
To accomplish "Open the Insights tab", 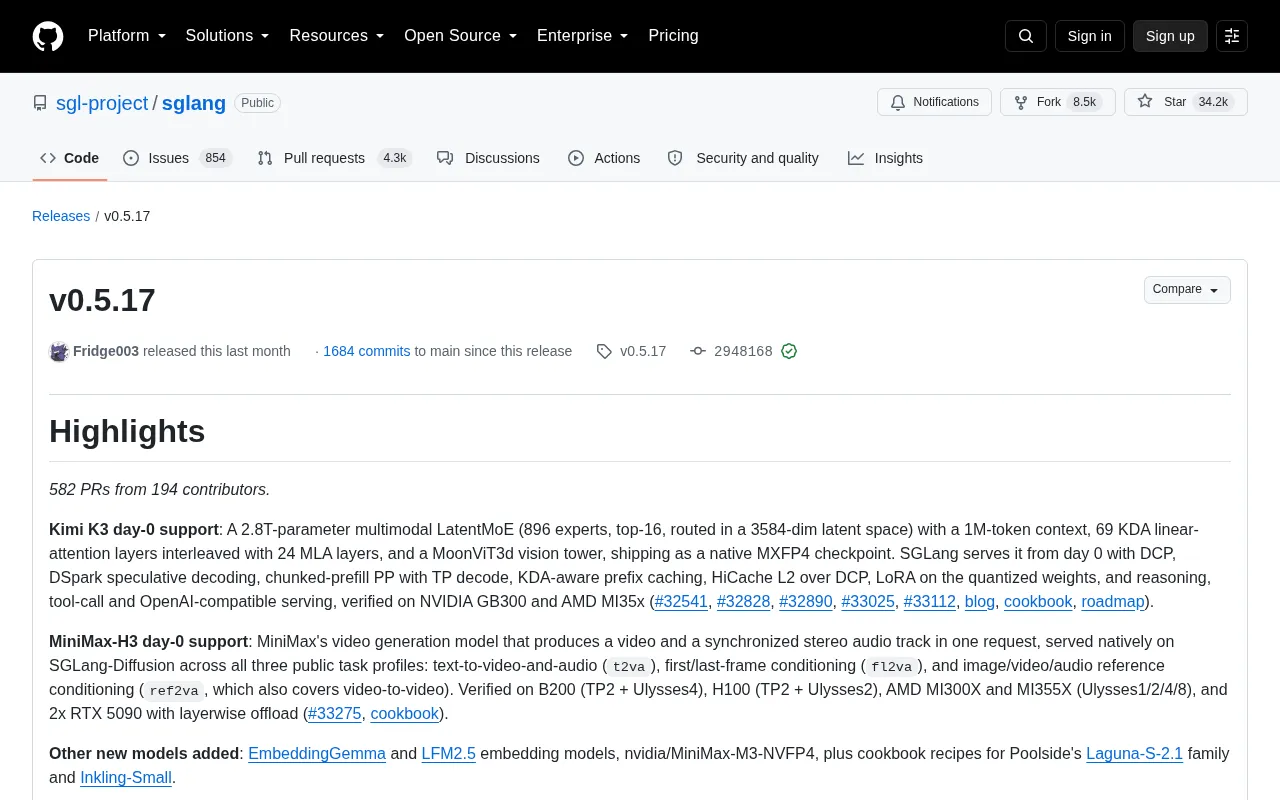I will tap(885, 158).
